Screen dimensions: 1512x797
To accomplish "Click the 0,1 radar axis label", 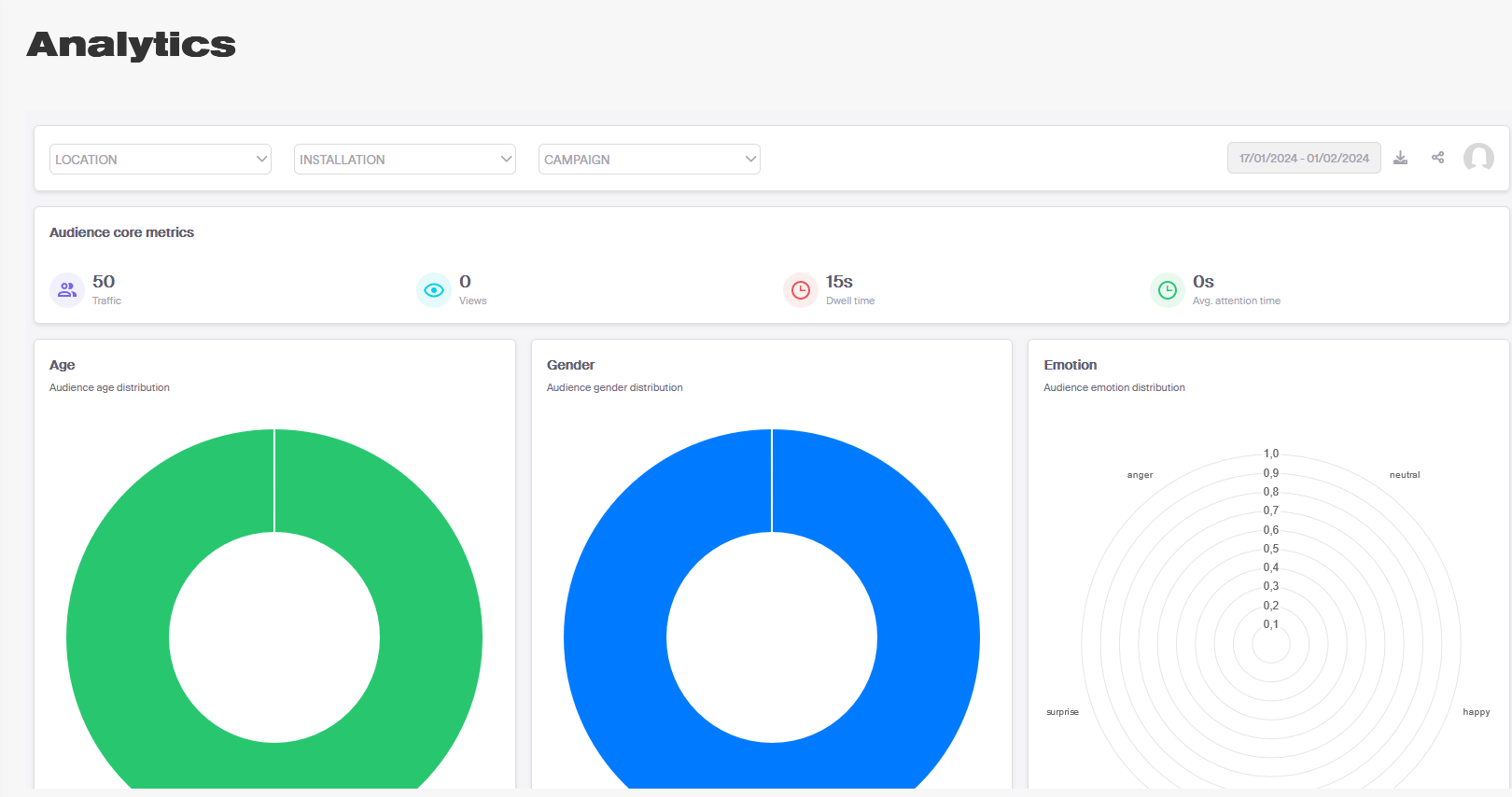I will click(1271, 624).
